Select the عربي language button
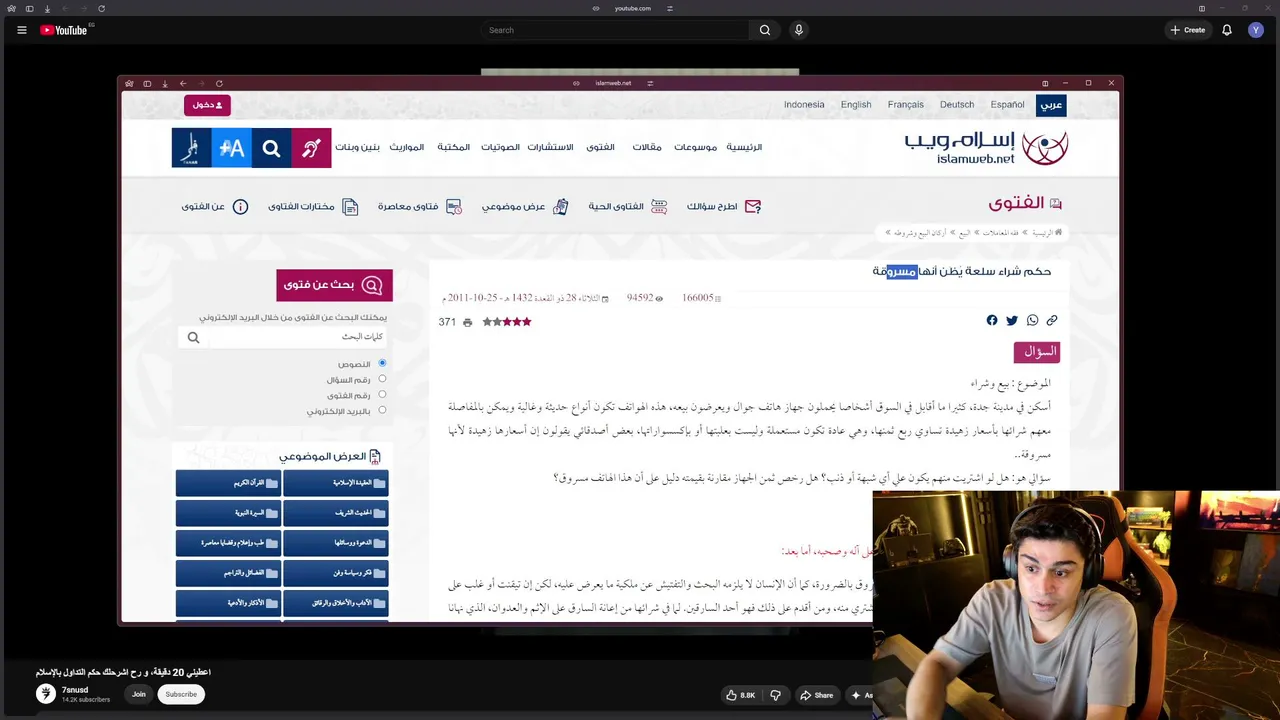 (1051, 105)
